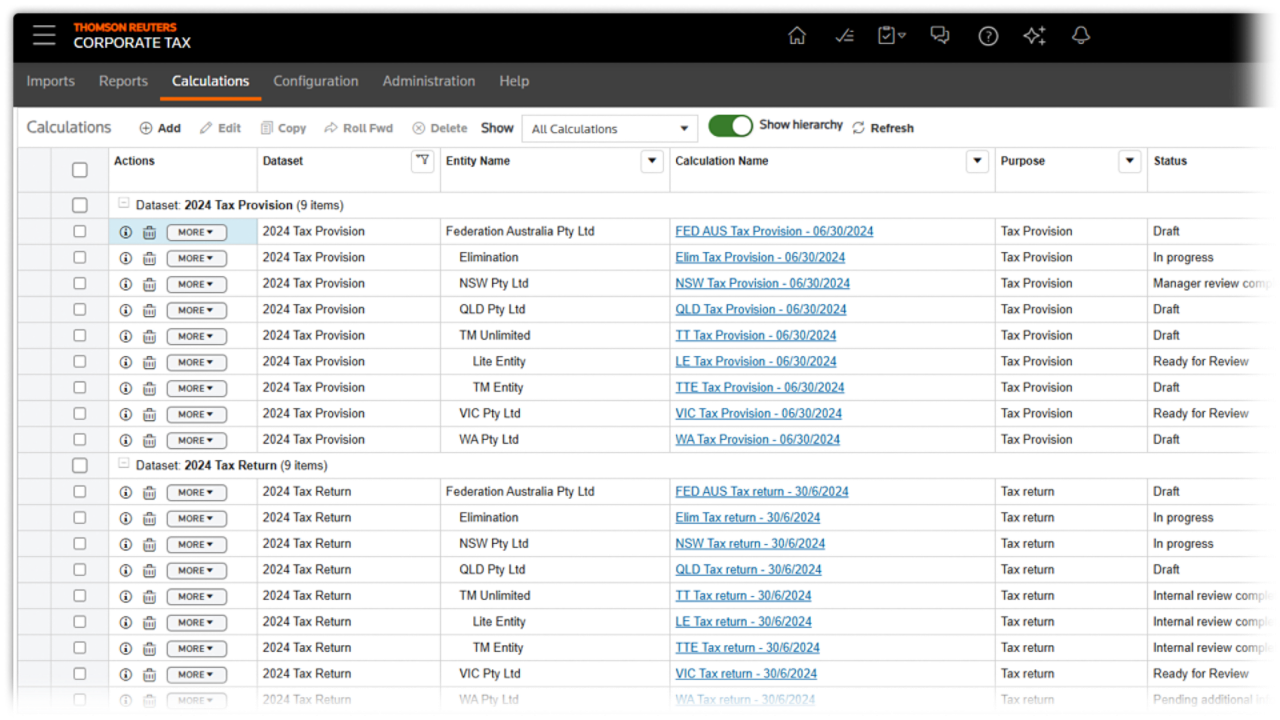Click the Add calculation button
The width and height of the screenshot is (1280, 720).
(x=160, y=128)
